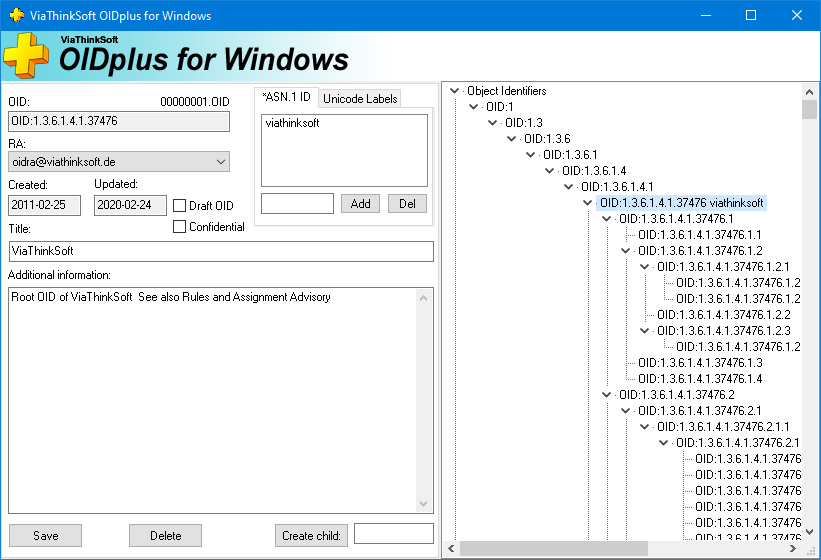Toggle the Confidential checkbox
Screen dimensions: 821x560
(x=179, y=227)
